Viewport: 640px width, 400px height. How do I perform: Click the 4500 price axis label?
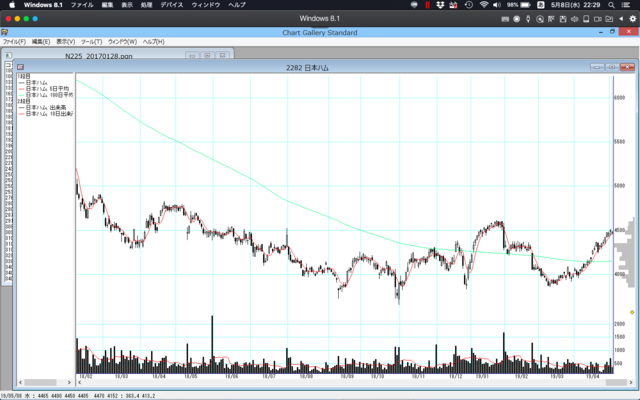click(620, 230)
